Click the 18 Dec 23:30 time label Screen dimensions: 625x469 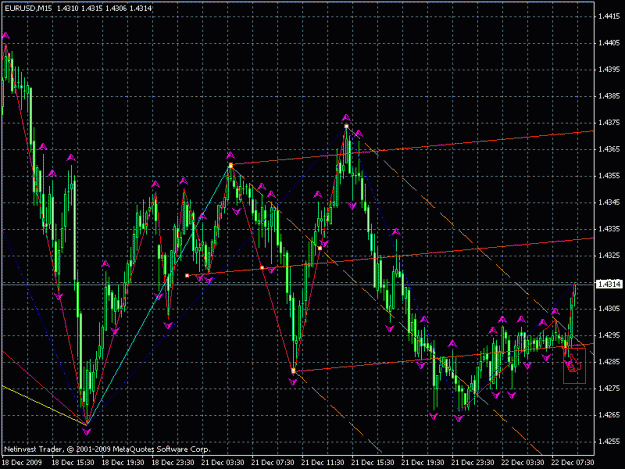pyautogui.click(x=173, y=463)
